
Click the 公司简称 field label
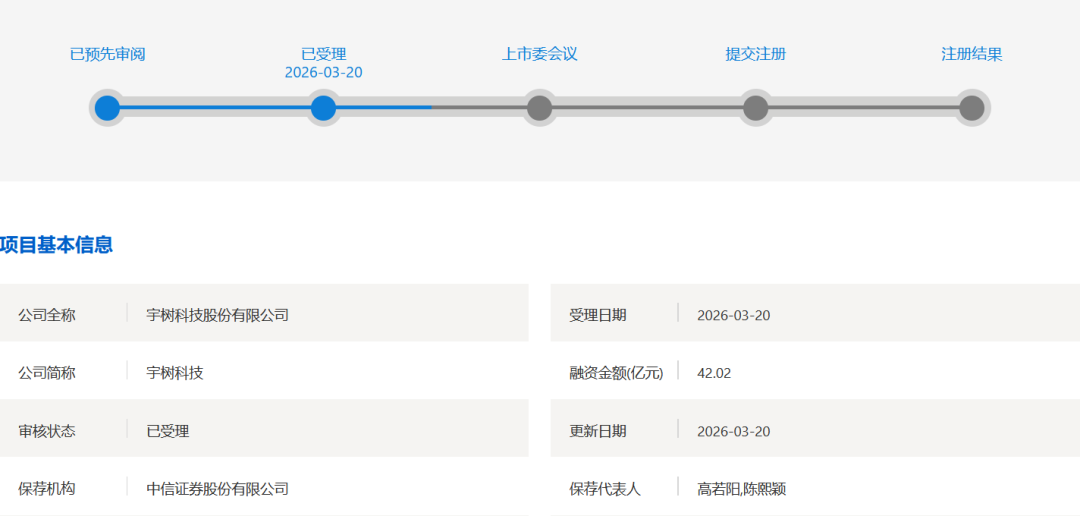(x=47, y=373)
